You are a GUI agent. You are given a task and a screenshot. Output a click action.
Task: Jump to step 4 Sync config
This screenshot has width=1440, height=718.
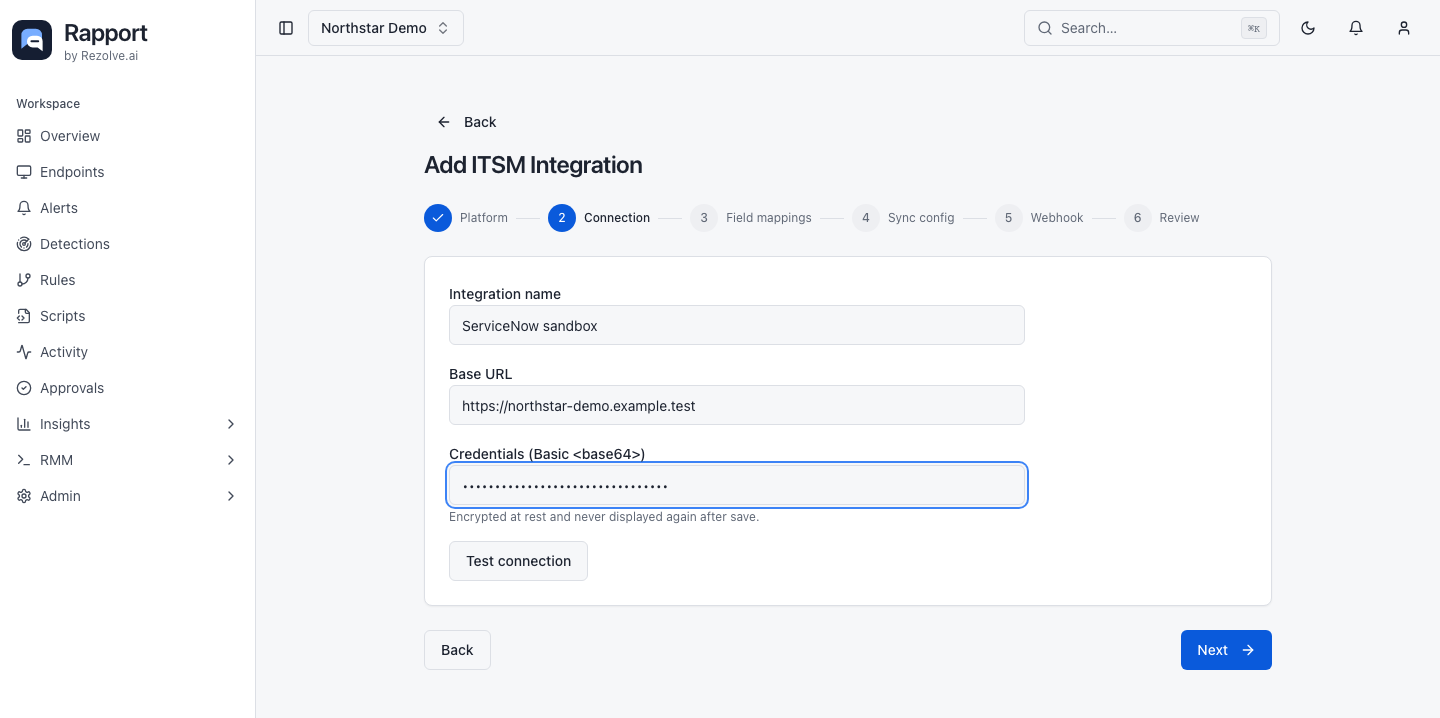click(903, 218)
